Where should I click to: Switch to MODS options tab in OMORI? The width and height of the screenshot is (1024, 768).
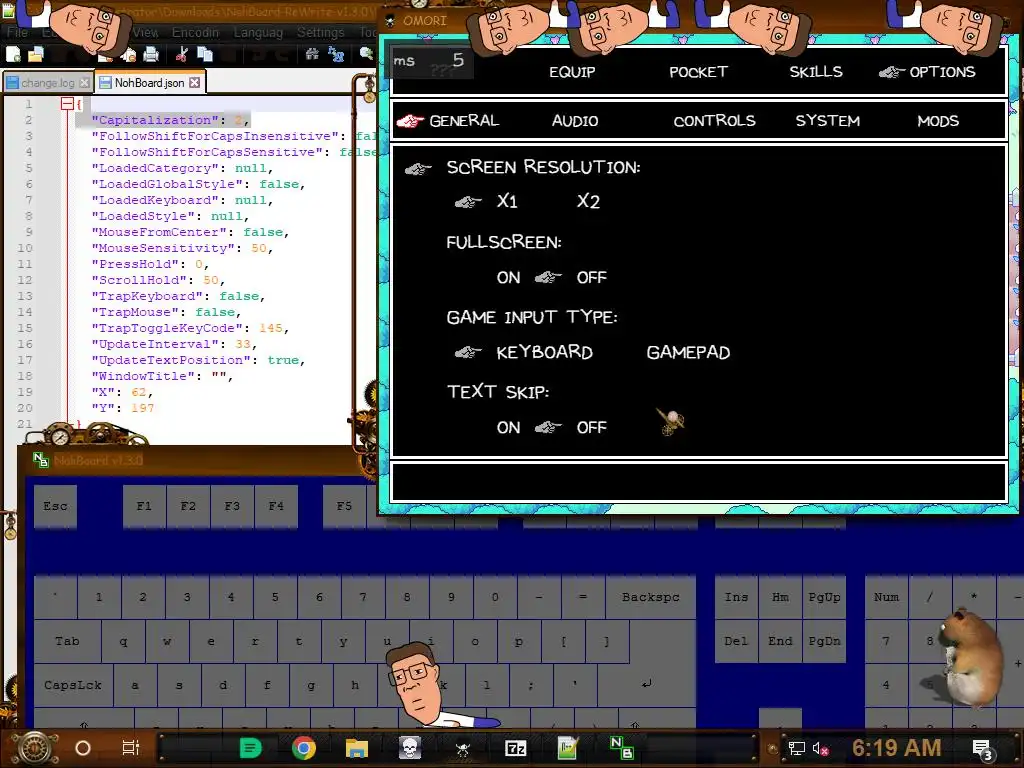(x=938, y=121)
